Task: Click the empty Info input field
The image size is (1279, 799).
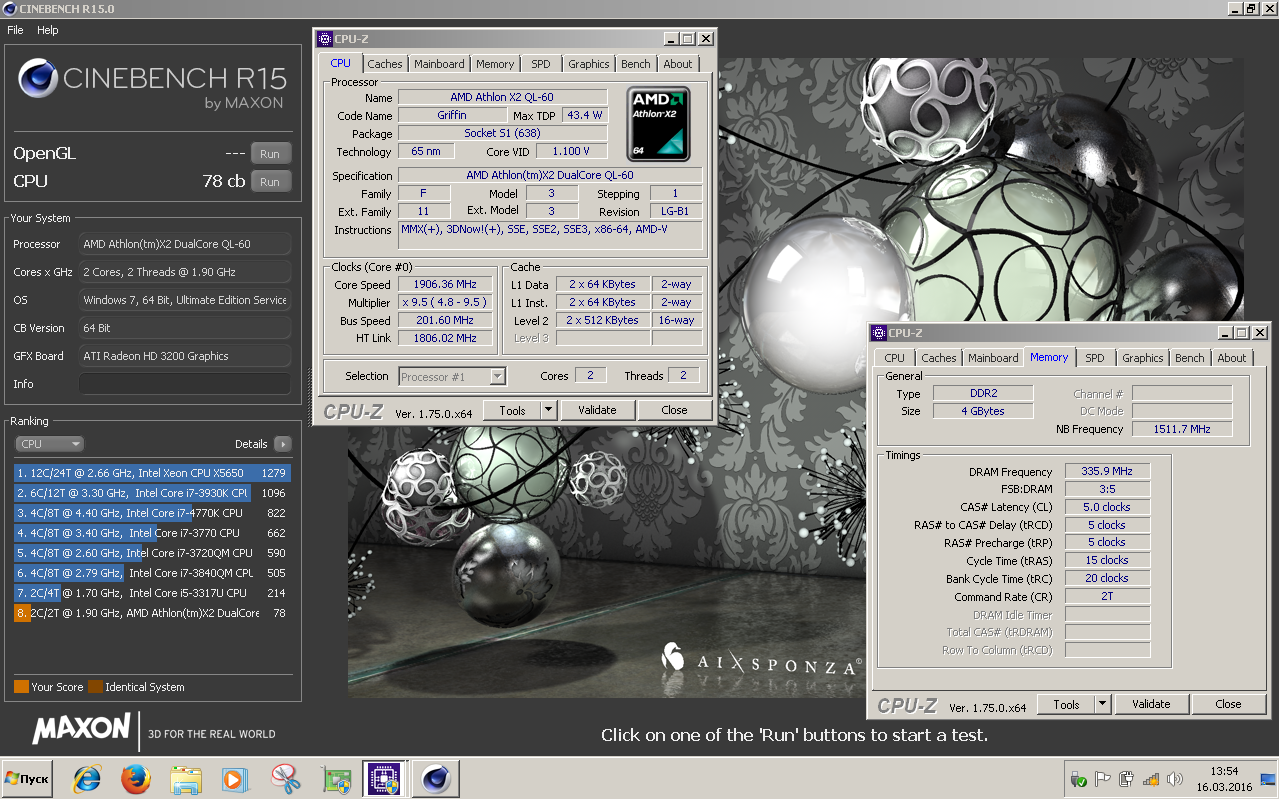Action: [185, 384]
